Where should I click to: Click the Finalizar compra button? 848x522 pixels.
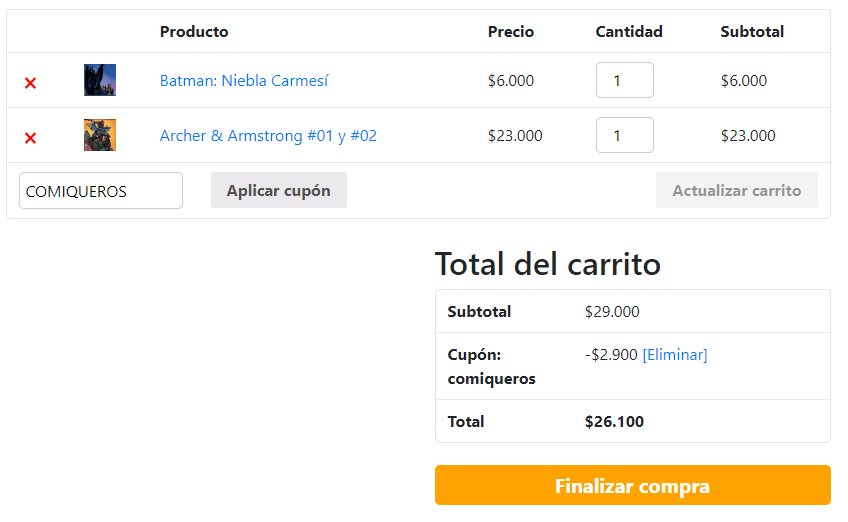(x=633, y=485)
